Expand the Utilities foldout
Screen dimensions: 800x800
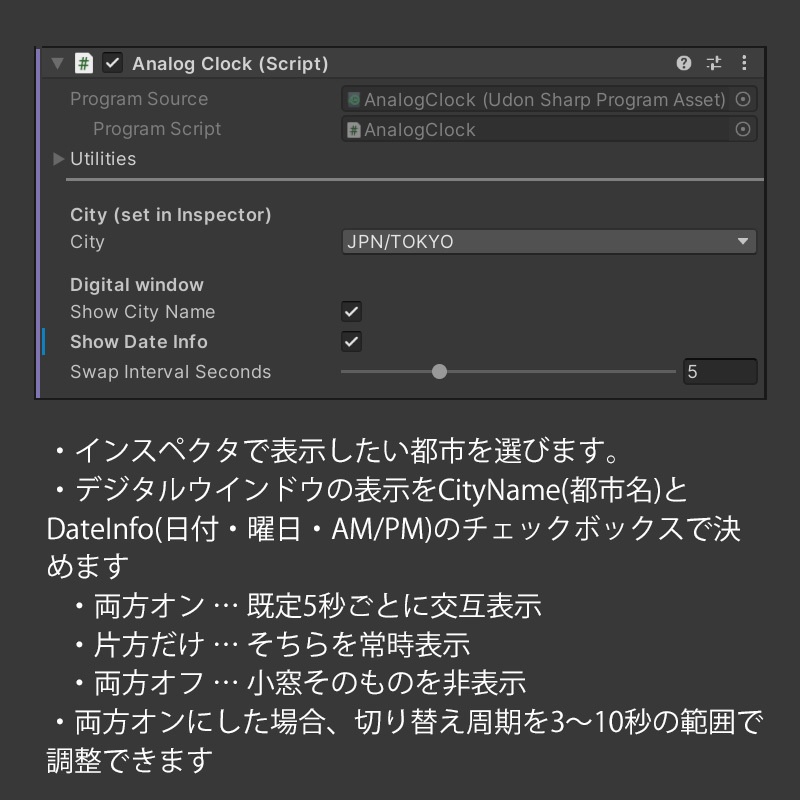click(58, 159)
